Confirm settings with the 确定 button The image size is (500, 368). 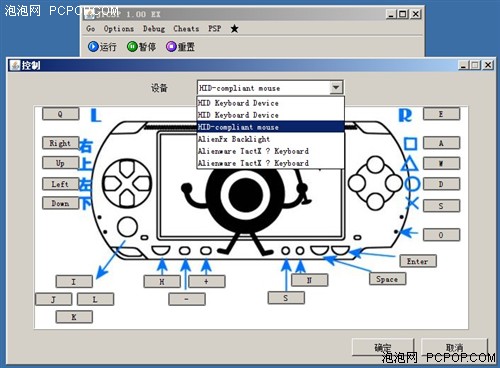(383, 347)
